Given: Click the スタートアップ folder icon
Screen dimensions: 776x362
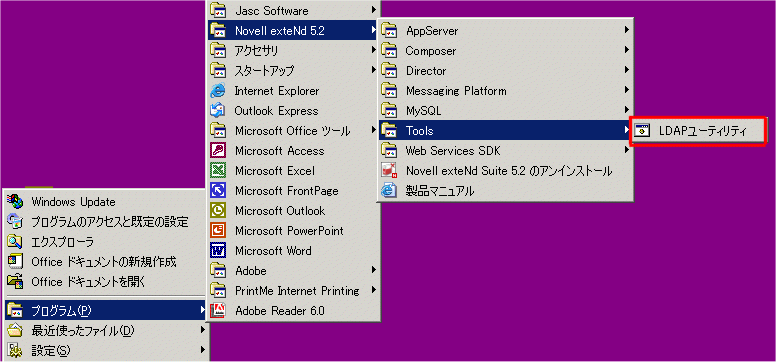Looking at the screenshot, I should click(x=218, y=70).
